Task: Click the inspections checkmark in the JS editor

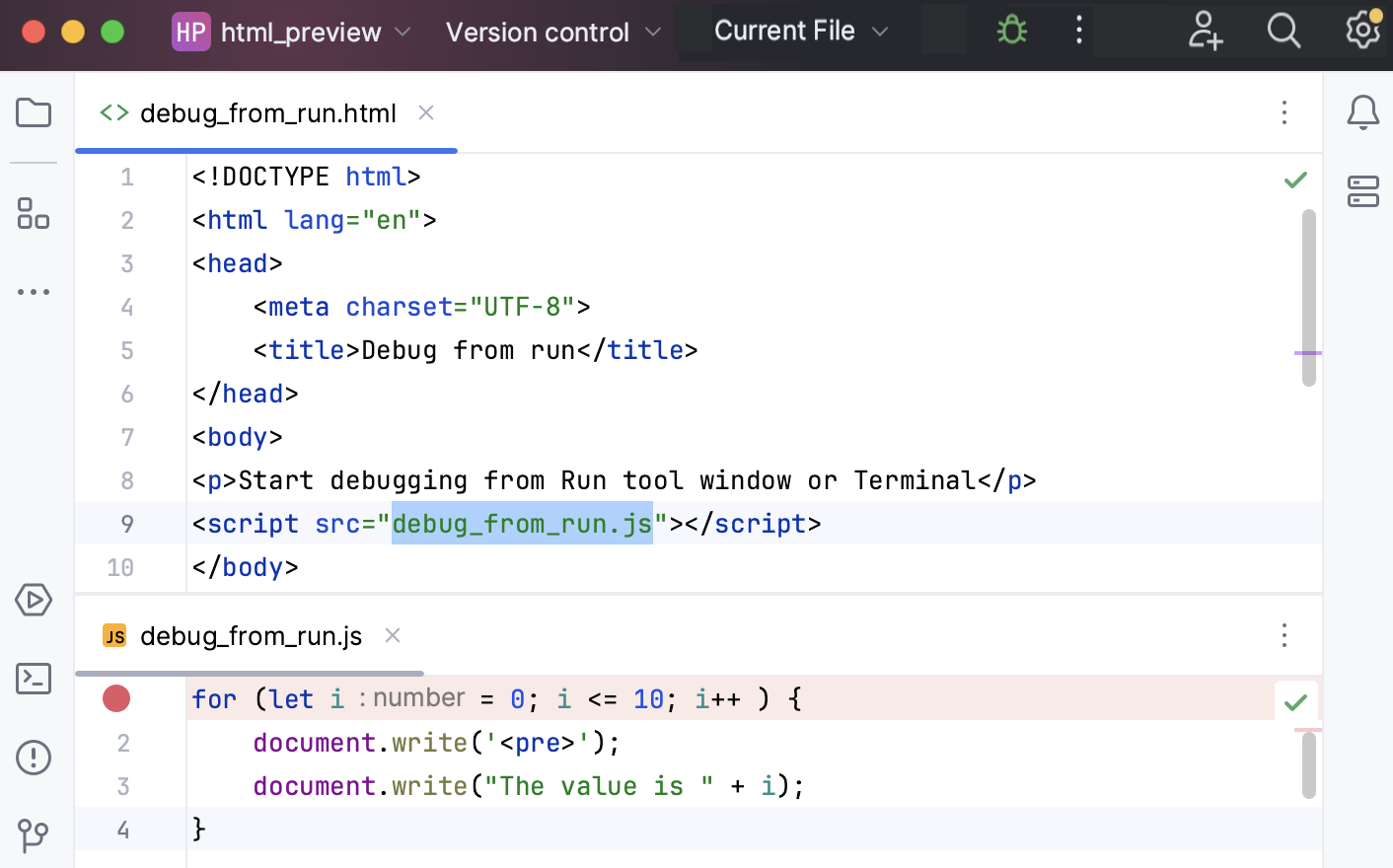Action: point(1295,700)
